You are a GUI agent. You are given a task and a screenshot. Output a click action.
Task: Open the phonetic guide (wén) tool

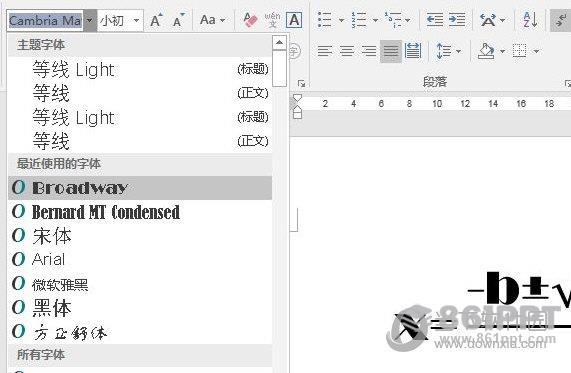click(272, 20)
